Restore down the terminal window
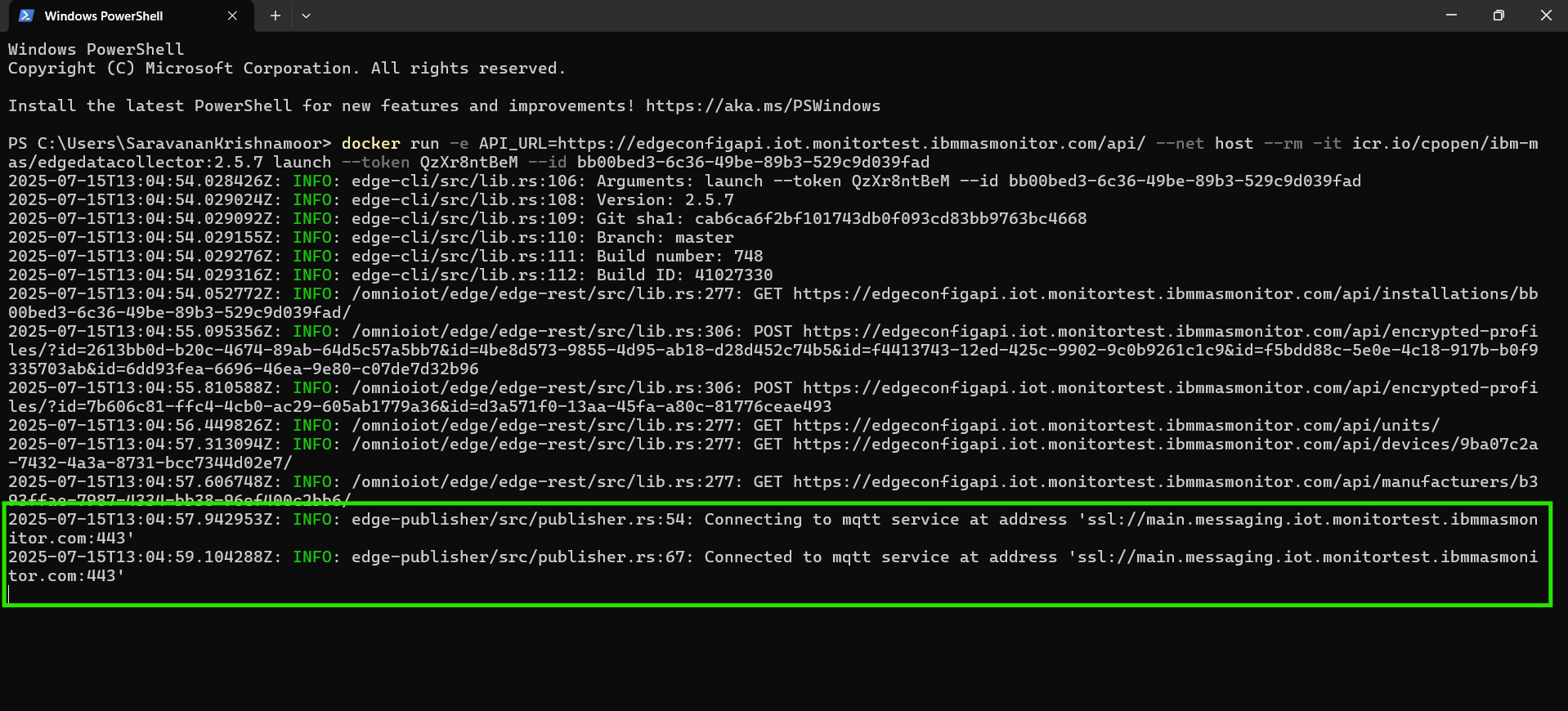 coord(1499,15)
